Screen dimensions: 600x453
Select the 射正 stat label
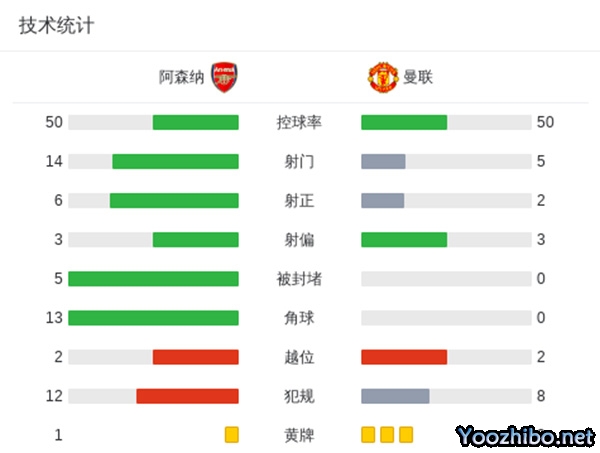299,201
